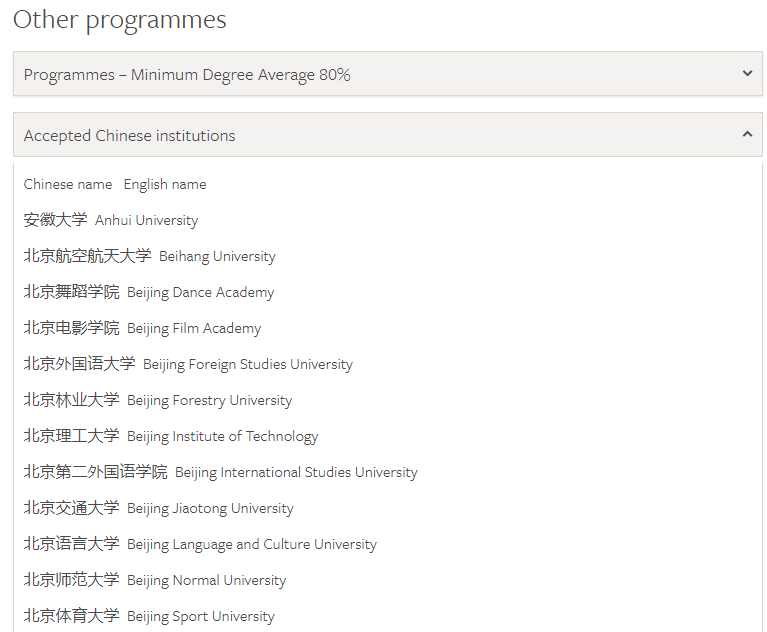Click Beijing Jiaotong University entry
This screenshot has width=767, height=632.
(210, 508)
